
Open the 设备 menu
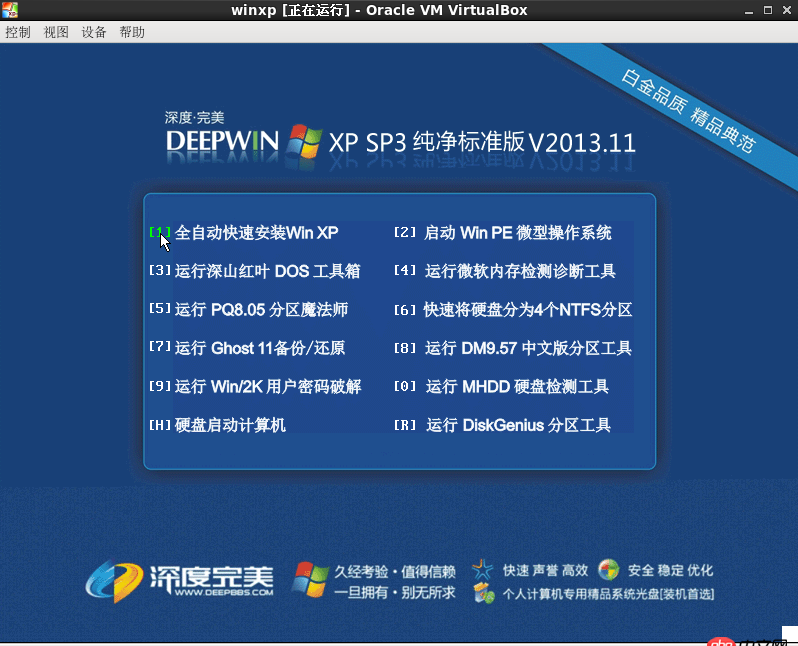point(94,32)
